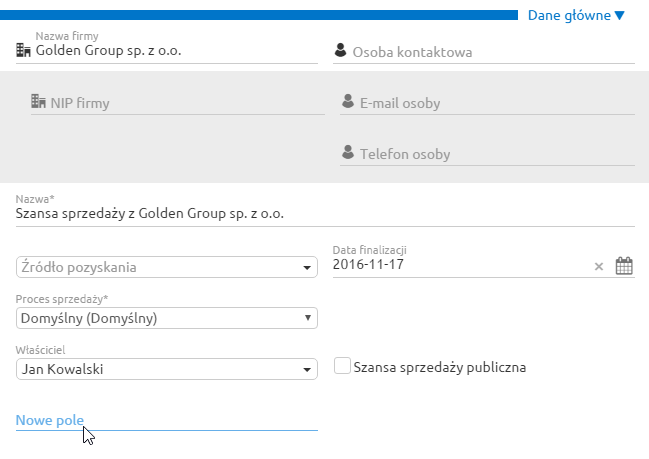Screen dimensions: 649x459
Task: Click the person icon beside E-mail osoby
Action: point(348,101)
